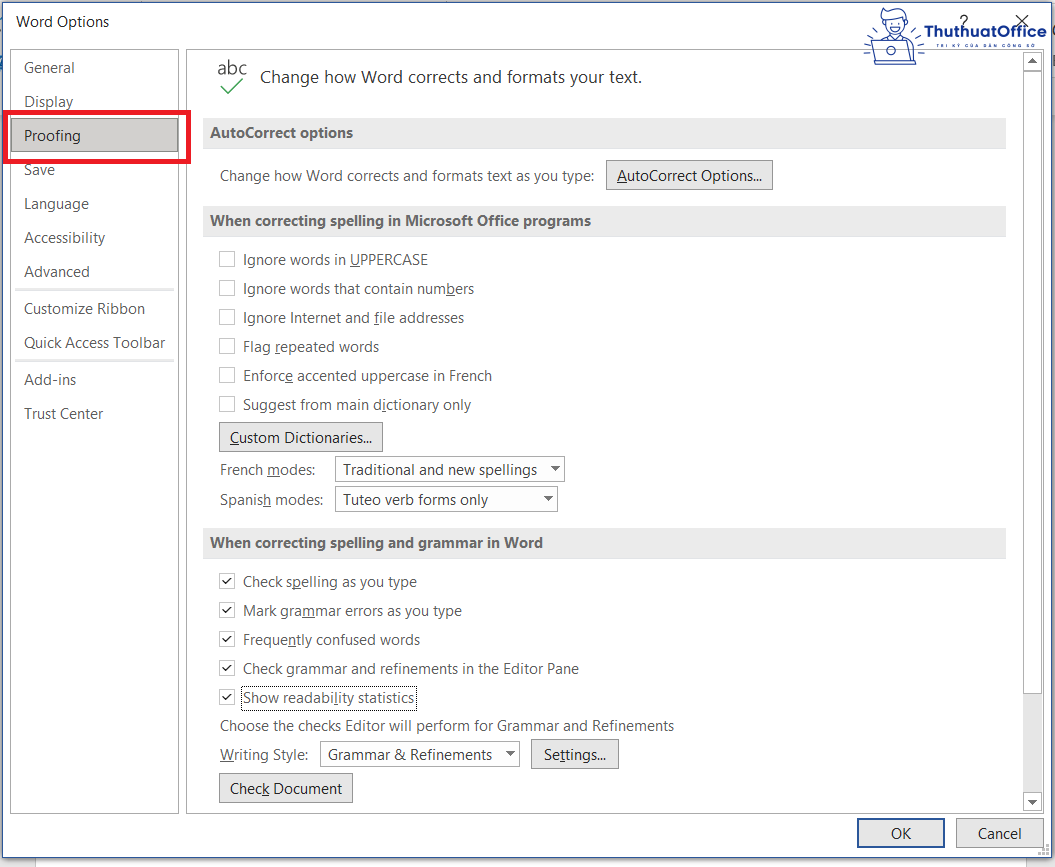The image size is (1055, 867).
Task: Open the Writing Style Settings button
Action: pyautogui.click(x=575, y=755)
